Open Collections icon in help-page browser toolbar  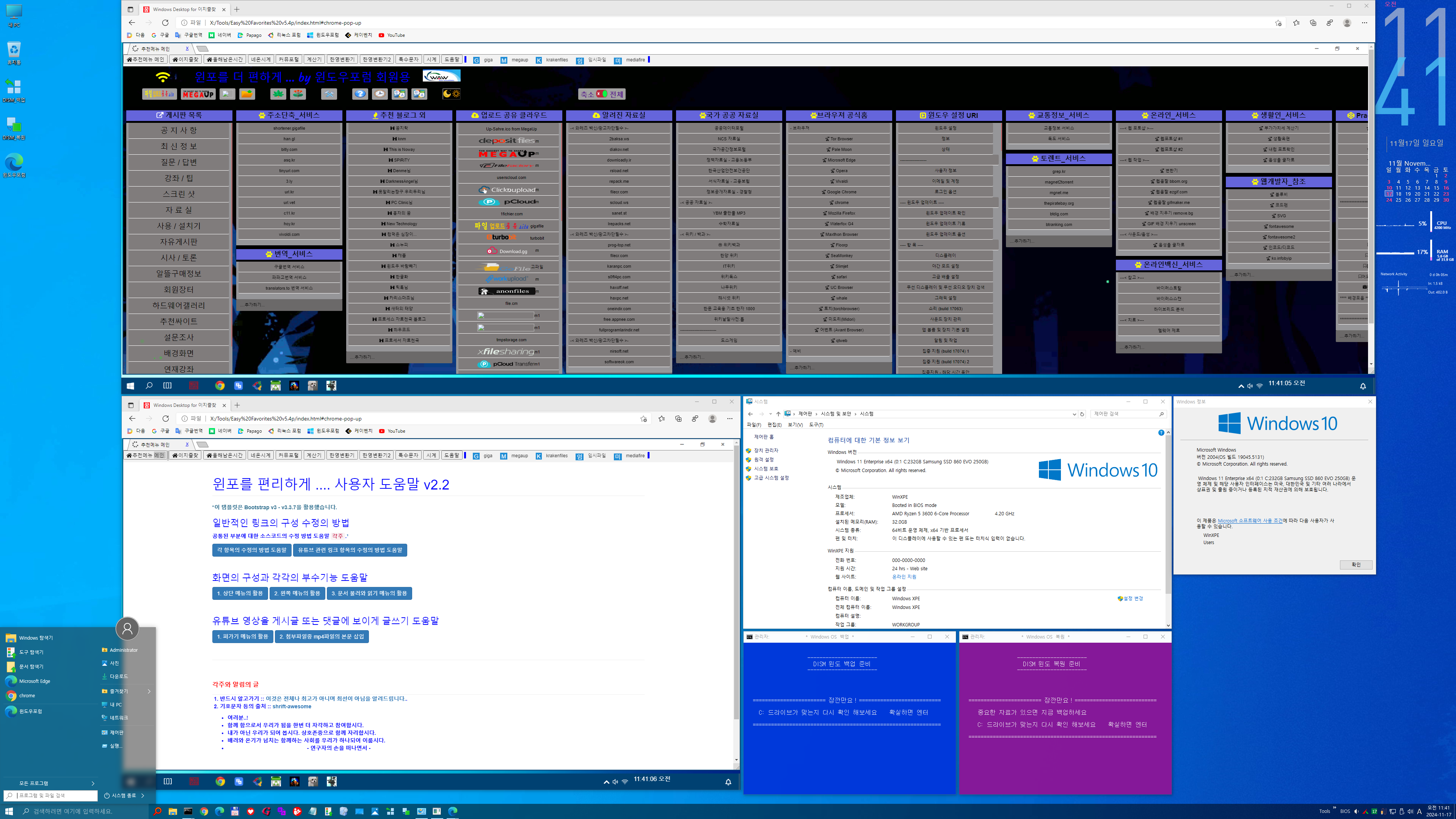click(678, 419)
